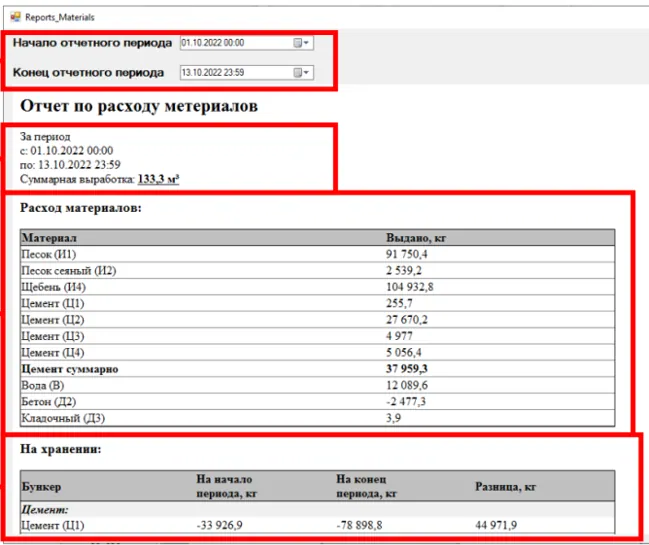
Task: Click label 'Конец отчетного периода'
Action: [88, 72]
